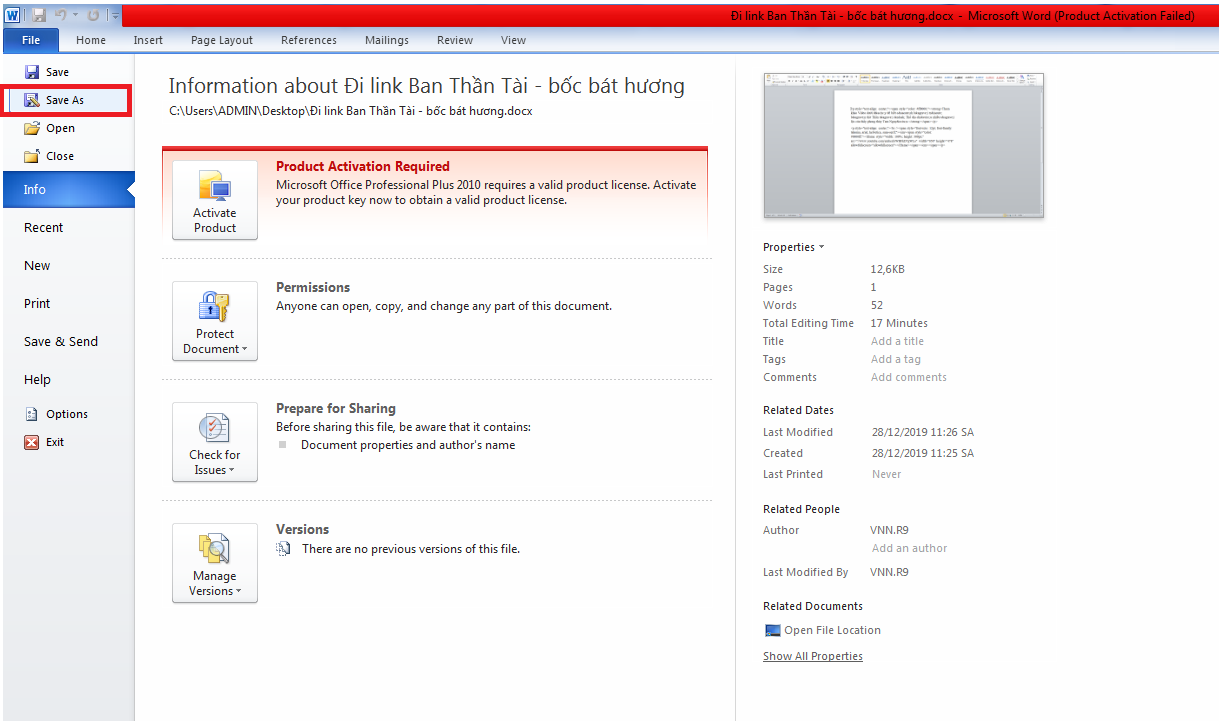Click the Repeat icon in the Quick Access Toolbar
The image size is (1219, 721).
[93, 15]
